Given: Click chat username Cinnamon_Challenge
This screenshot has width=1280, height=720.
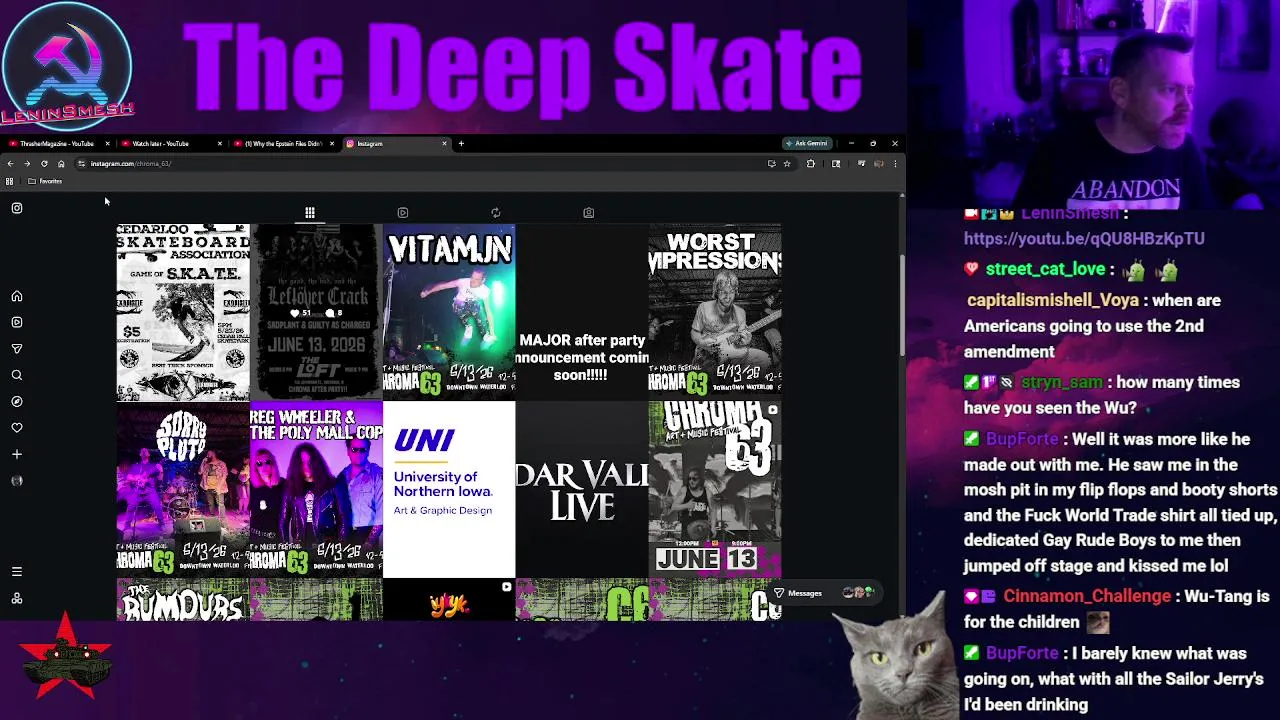Looking at the screenshot, I should (x=1087, y=596).
